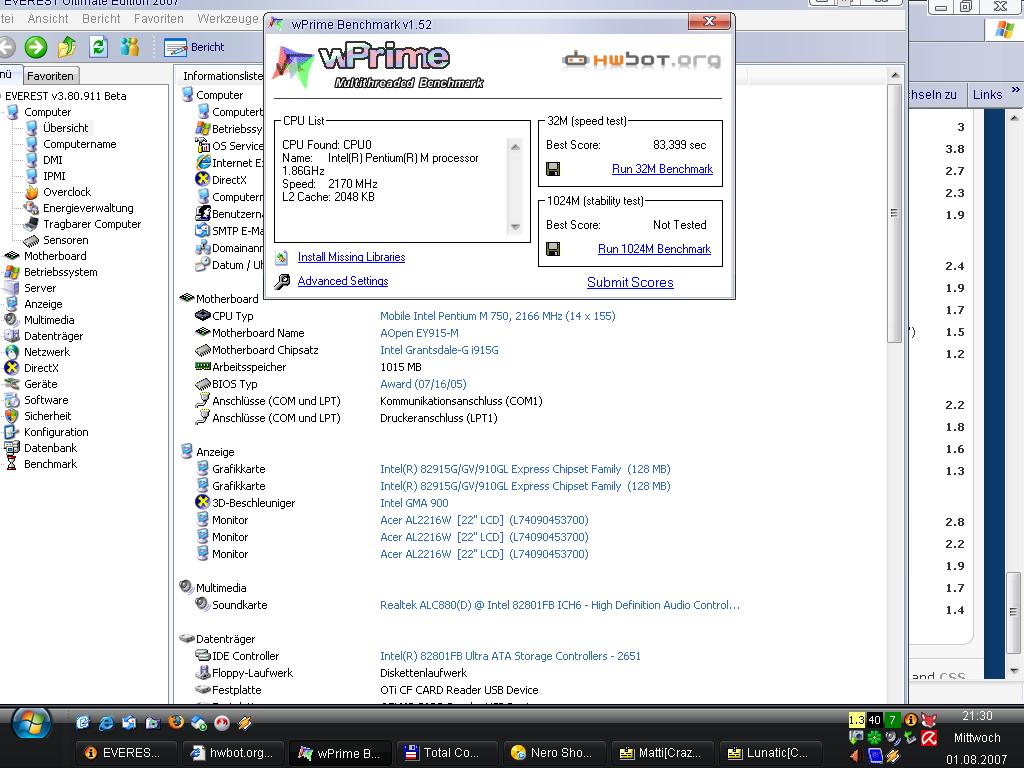Click the refresh icon in EVEREST toolbar
Screen dimensions: 1024x768
(98, 47)
